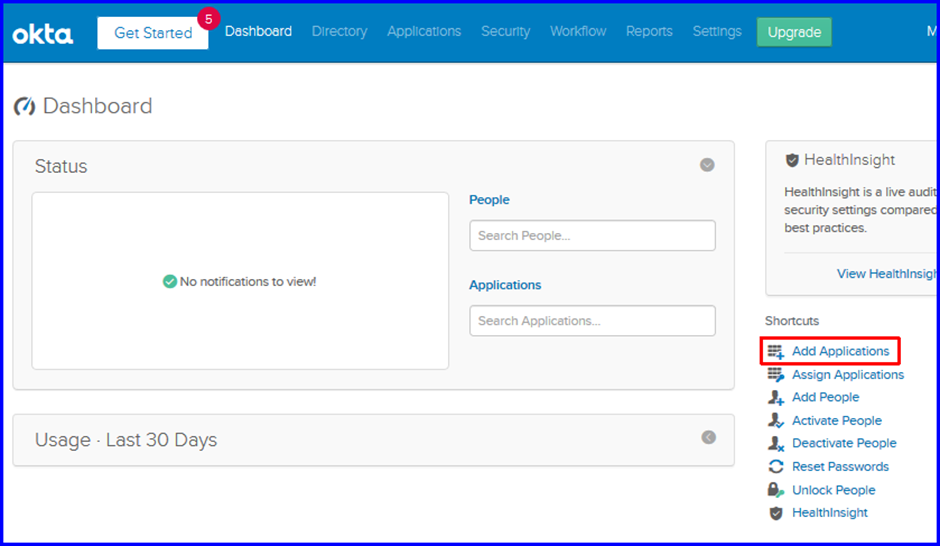Screen dimensions: 940x546
Task: Click the Unlock People padlock icon
Action: point(776,490)
